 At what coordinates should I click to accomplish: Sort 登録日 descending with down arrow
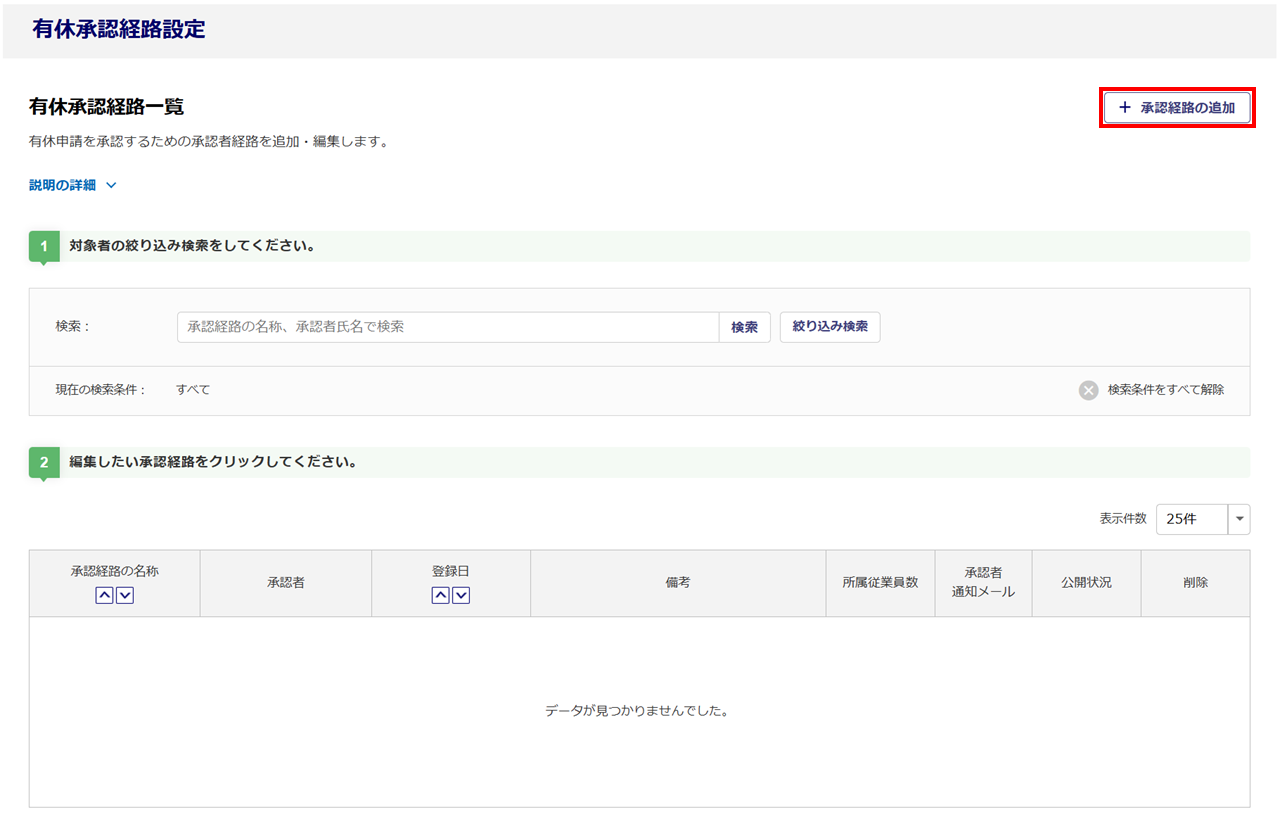pyautogui.click(x=461, y=595)
